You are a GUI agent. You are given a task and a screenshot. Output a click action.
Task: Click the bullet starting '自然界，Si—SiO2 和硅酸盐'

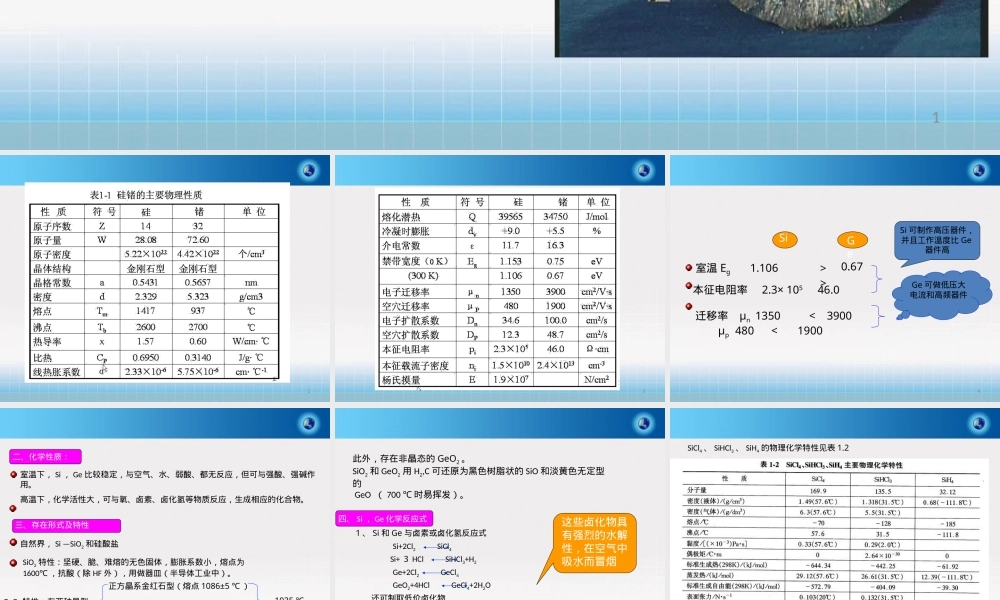tap(69, 544)
